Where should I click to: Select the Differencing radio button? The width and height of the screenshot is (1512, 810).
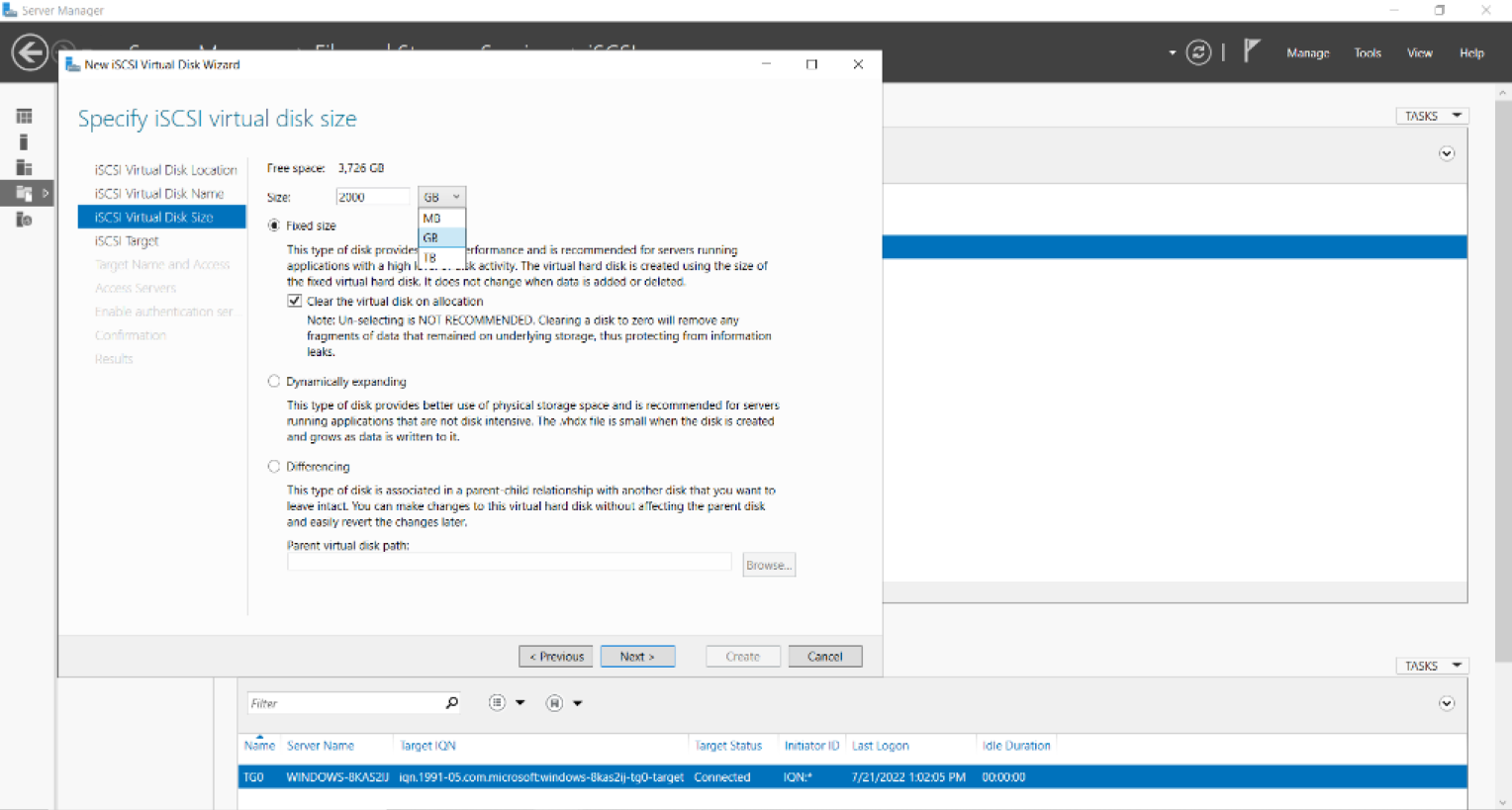point(274,467)
